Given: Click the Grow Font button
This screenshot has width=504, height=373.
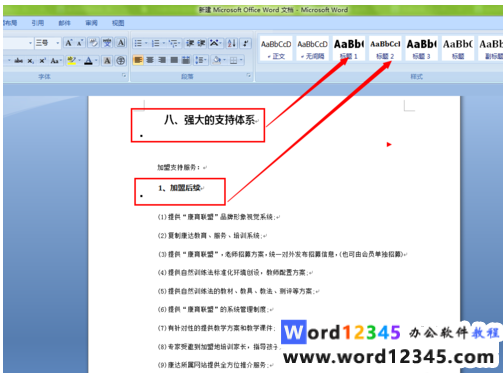Looking at the screenshot, I should pos(68,43).
